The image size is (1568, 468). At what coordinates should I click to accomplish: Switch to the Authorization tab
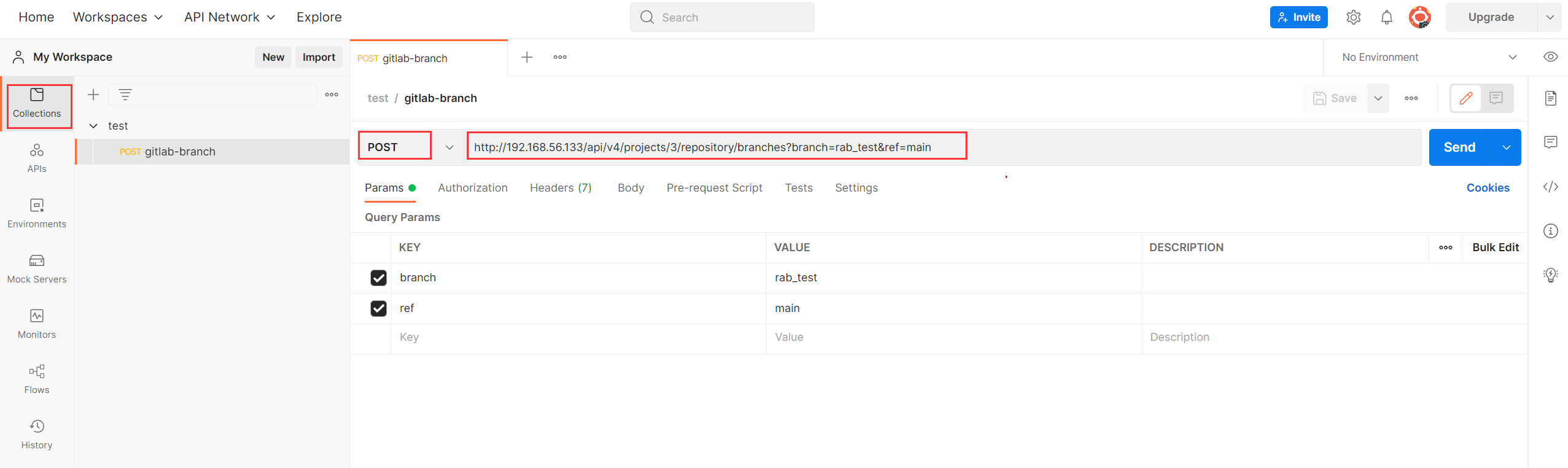point(473,188)
